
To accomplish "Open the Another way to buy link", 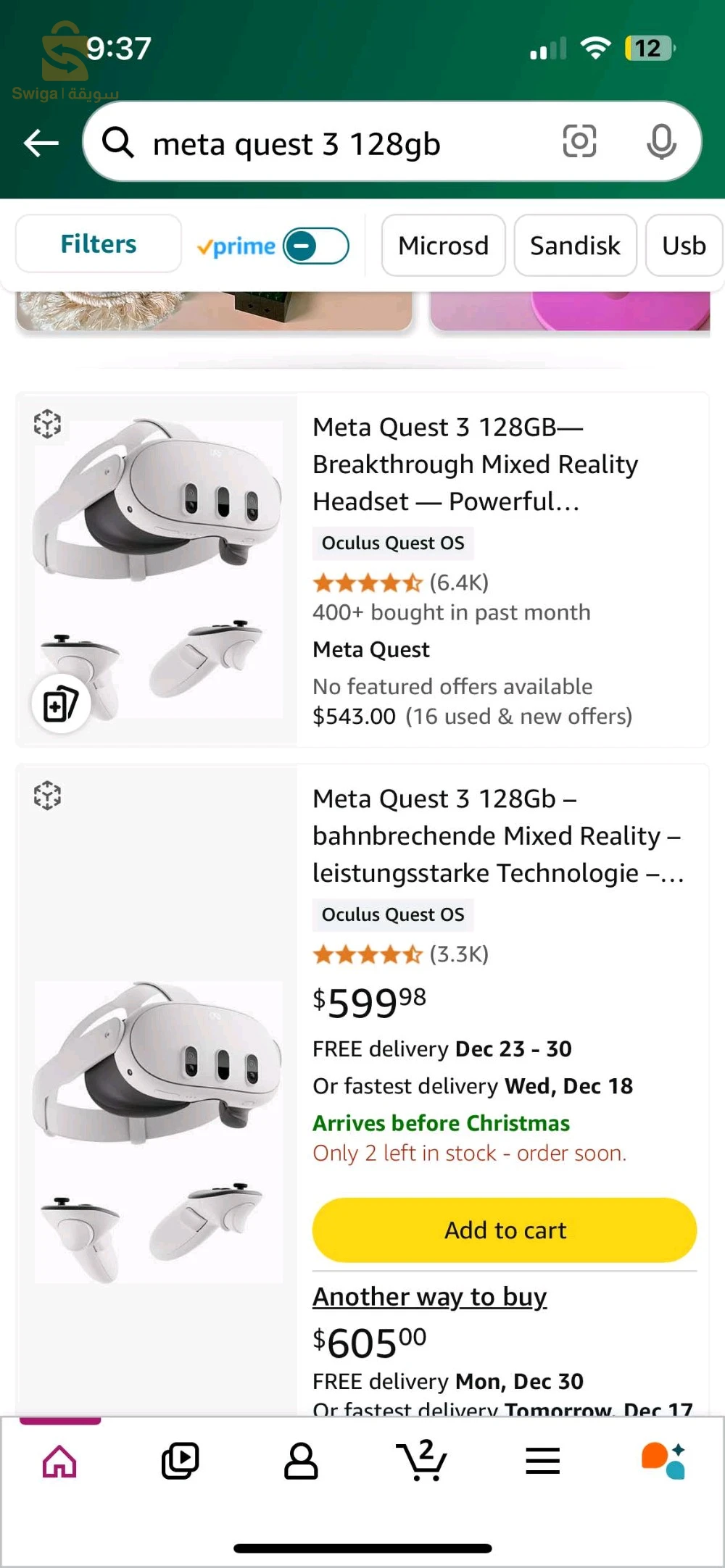I will (x=429, y=1296).
